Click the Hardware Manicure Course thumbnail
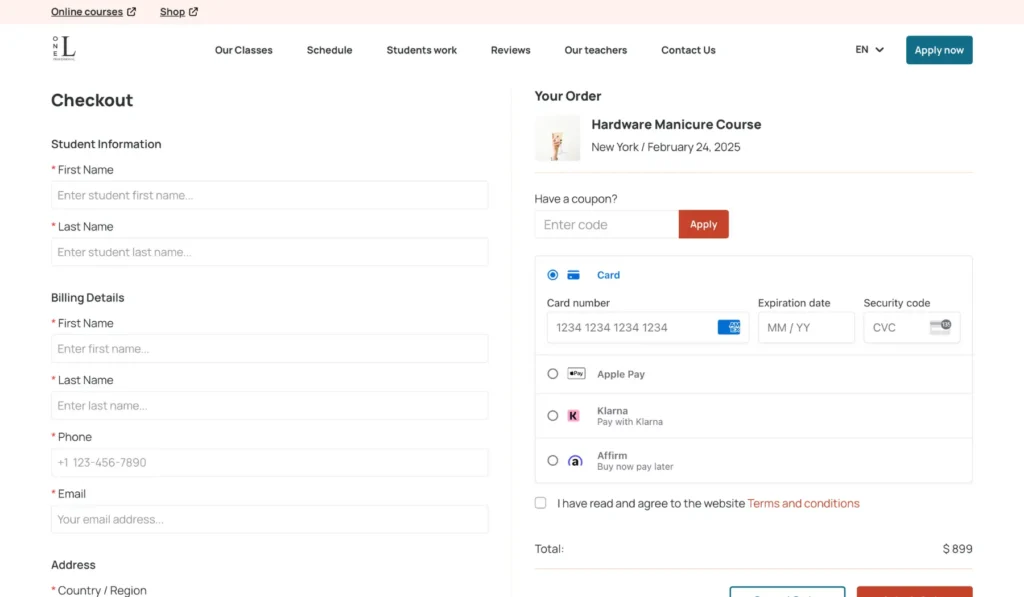 [x=557, y=138]
